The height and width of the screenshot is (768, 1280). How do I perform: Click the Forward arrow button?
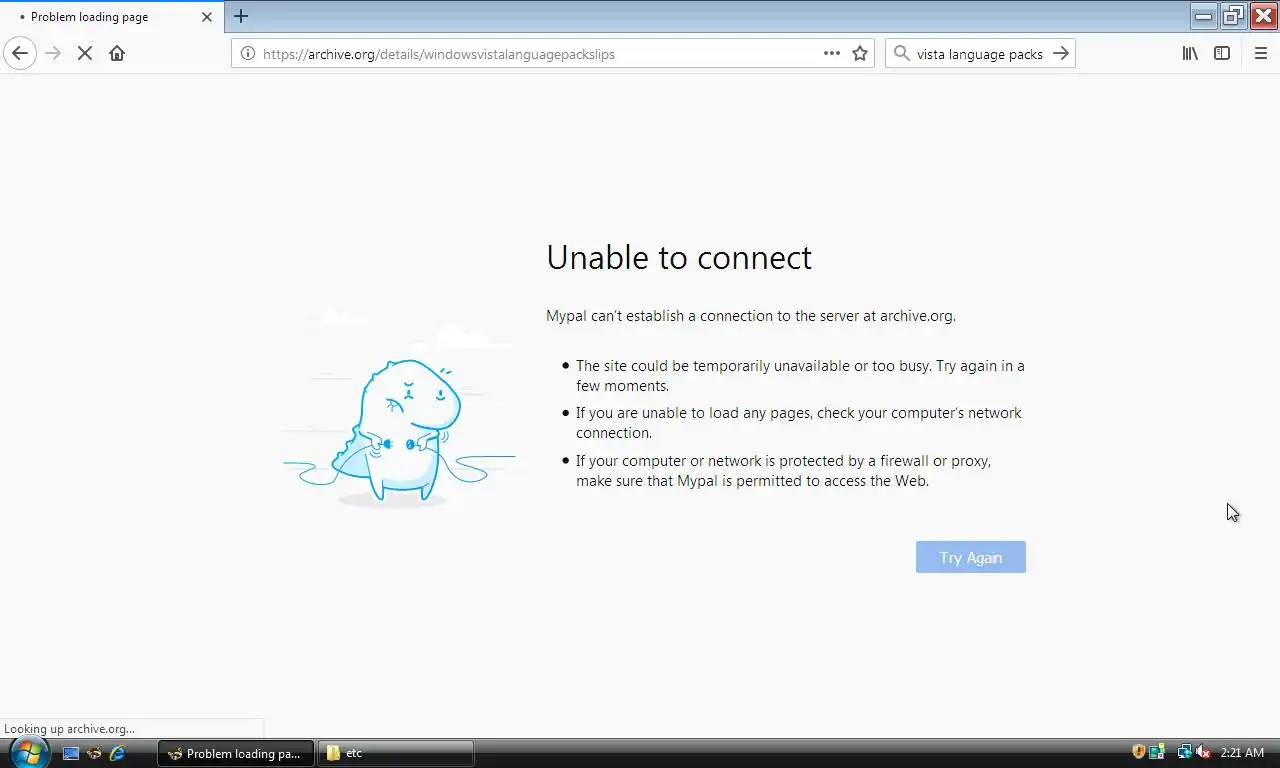53,53
